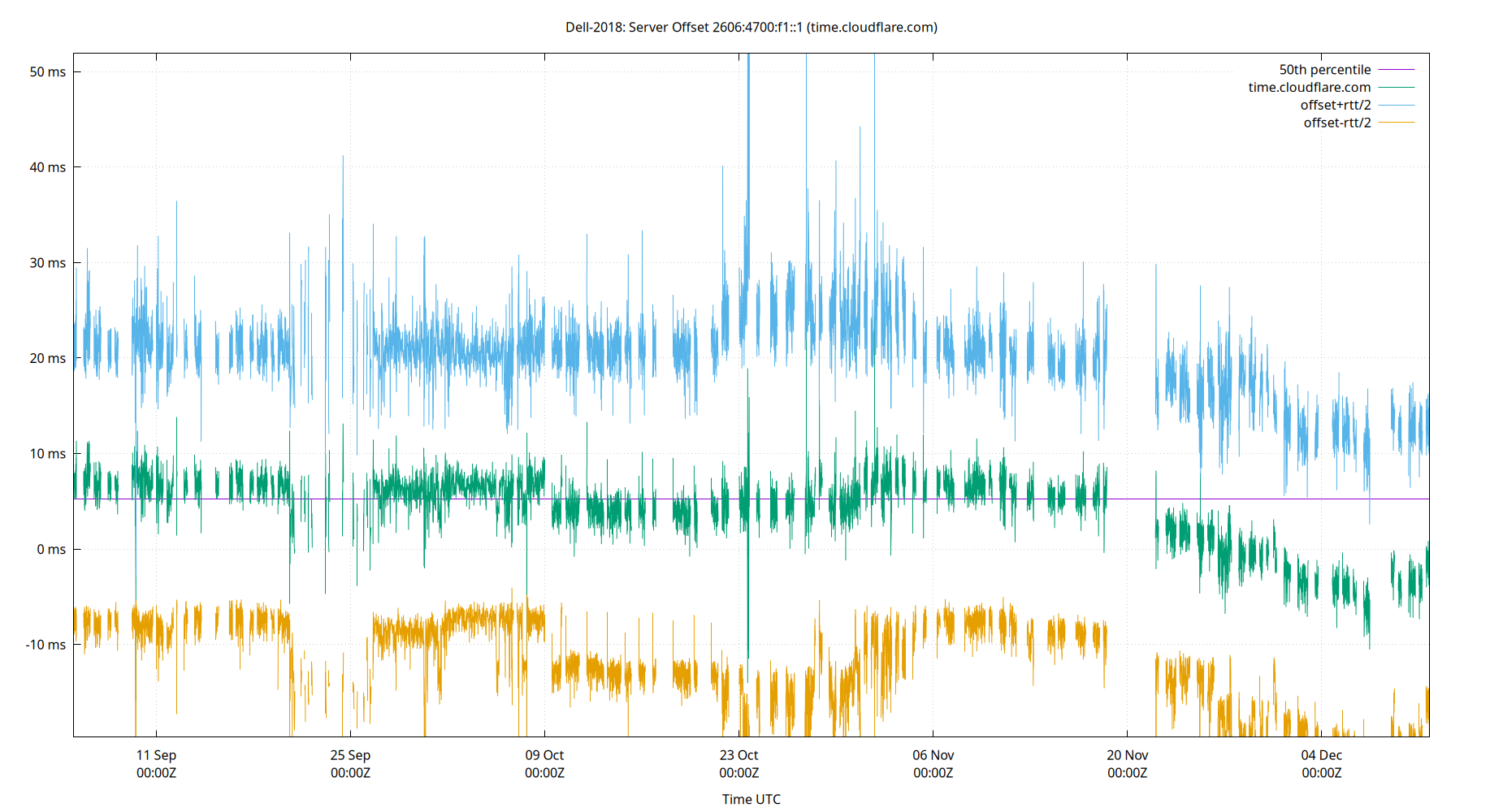Click the 30 ms axis label
The width and height of the screenshot is (1503, 812).
[x=47, y=263]
